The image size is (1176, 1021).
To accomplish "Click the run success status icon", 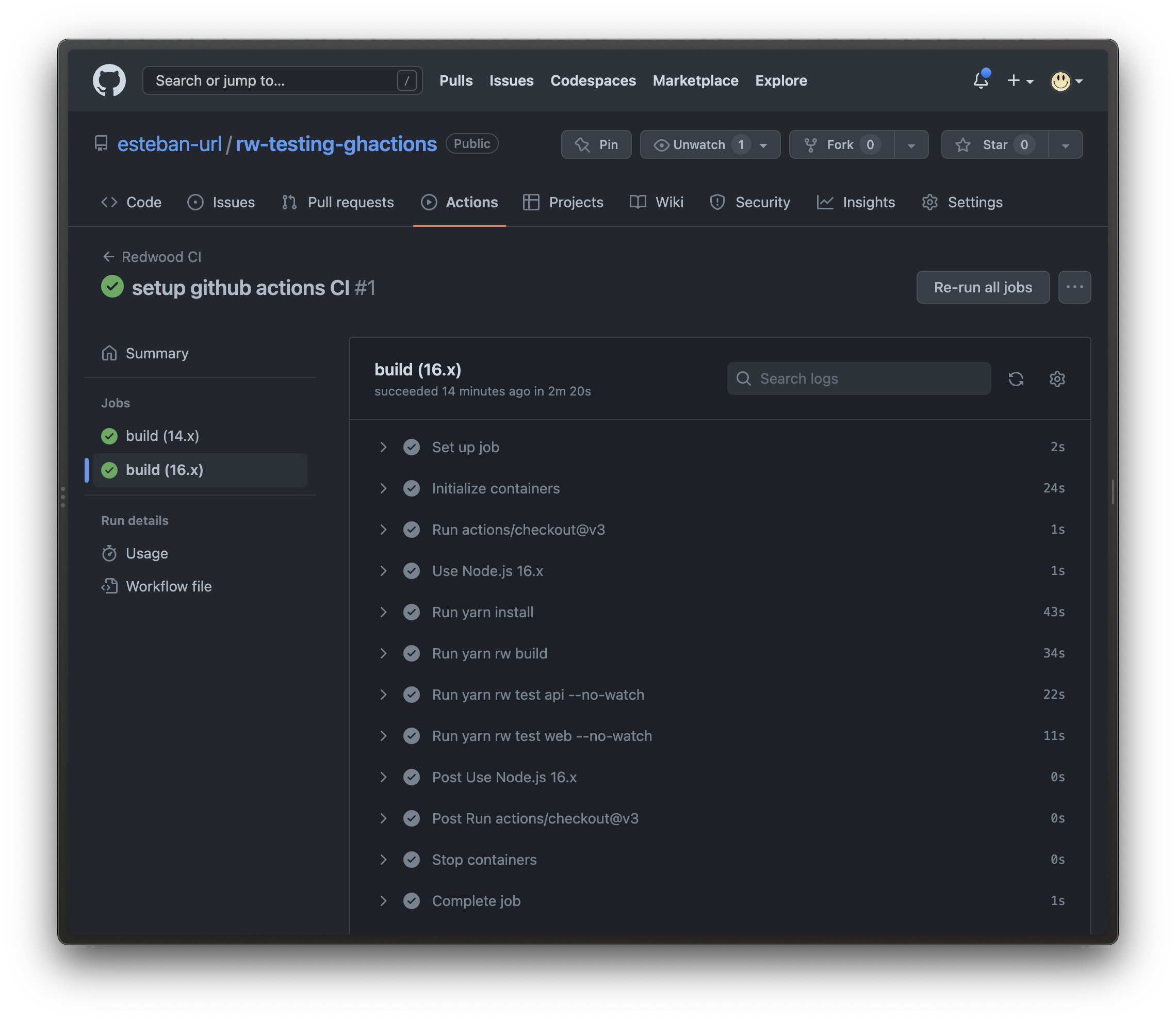I will click(x=112, y=287).
